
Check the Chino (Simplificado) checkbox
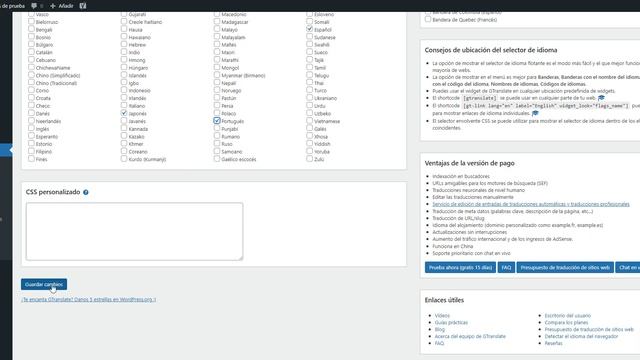coord(31,75)
